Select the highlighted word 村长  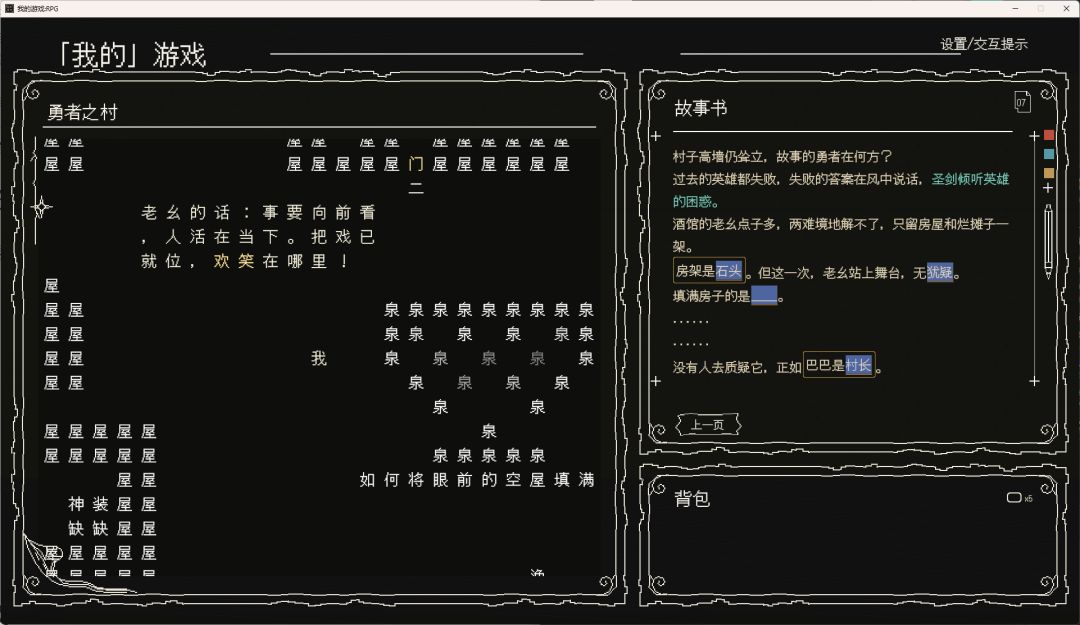click(x=858, y=365)
